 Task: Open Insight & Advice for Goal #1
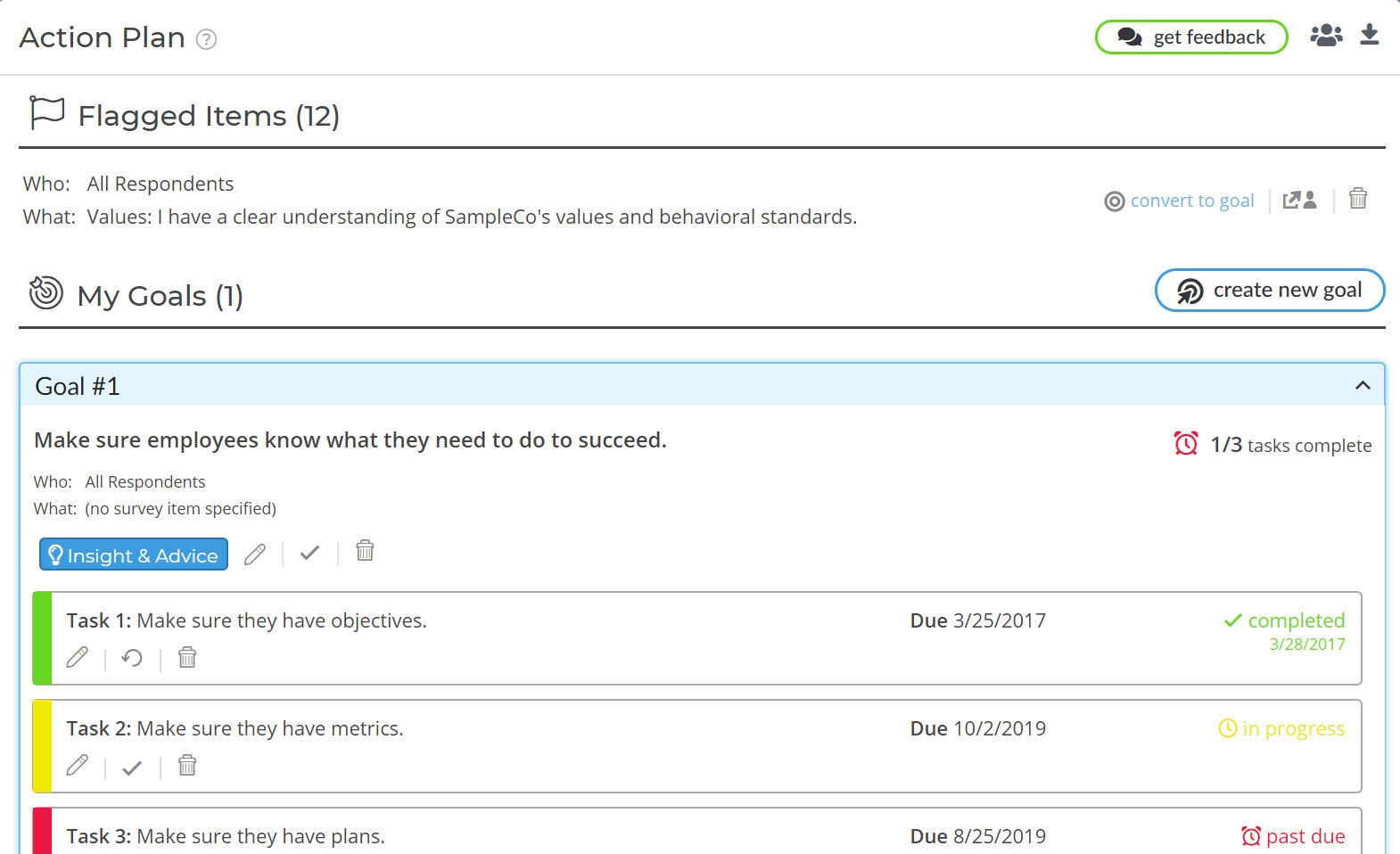134,554
